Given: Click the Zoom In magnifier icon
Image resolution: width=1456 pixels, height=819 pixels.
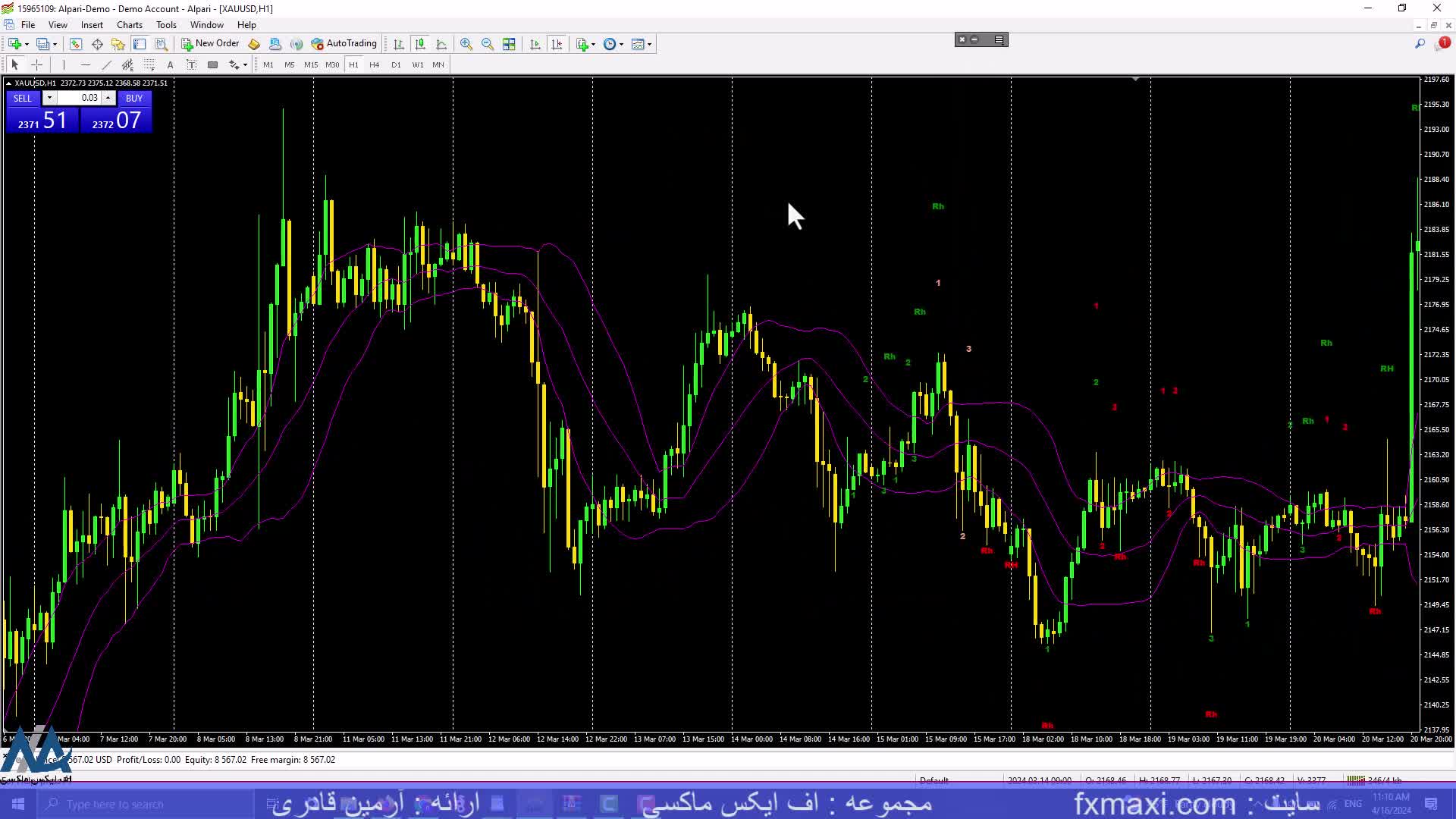Looking at the screenshot, I should point(466,44).
